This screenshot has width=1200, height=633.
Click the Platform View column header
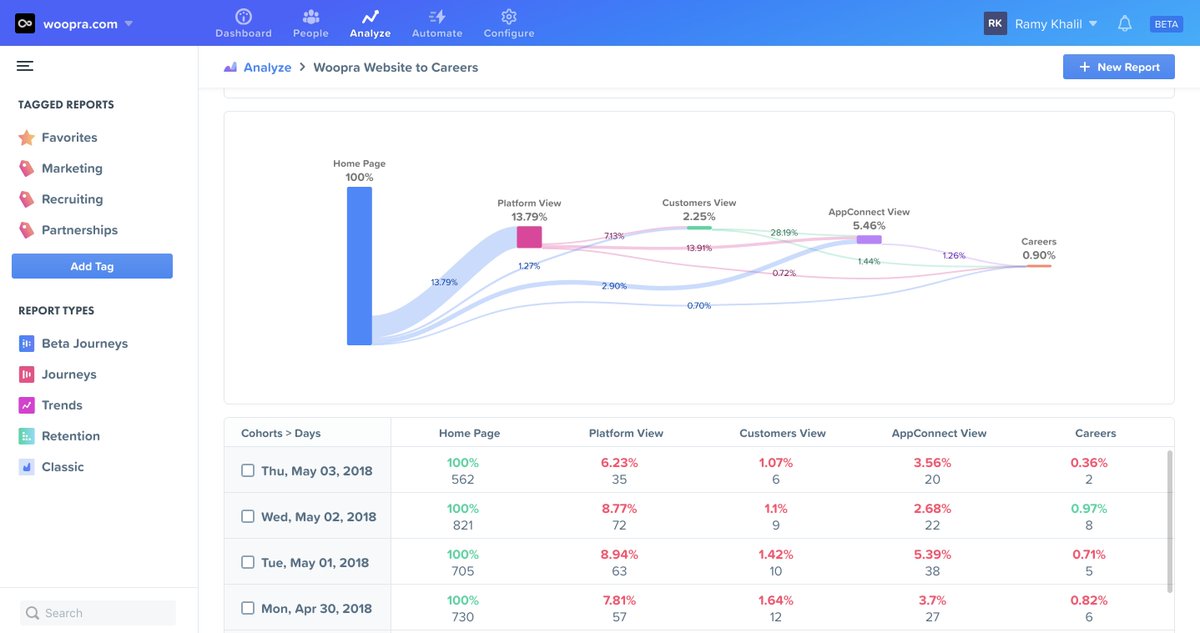click(626, 433)
